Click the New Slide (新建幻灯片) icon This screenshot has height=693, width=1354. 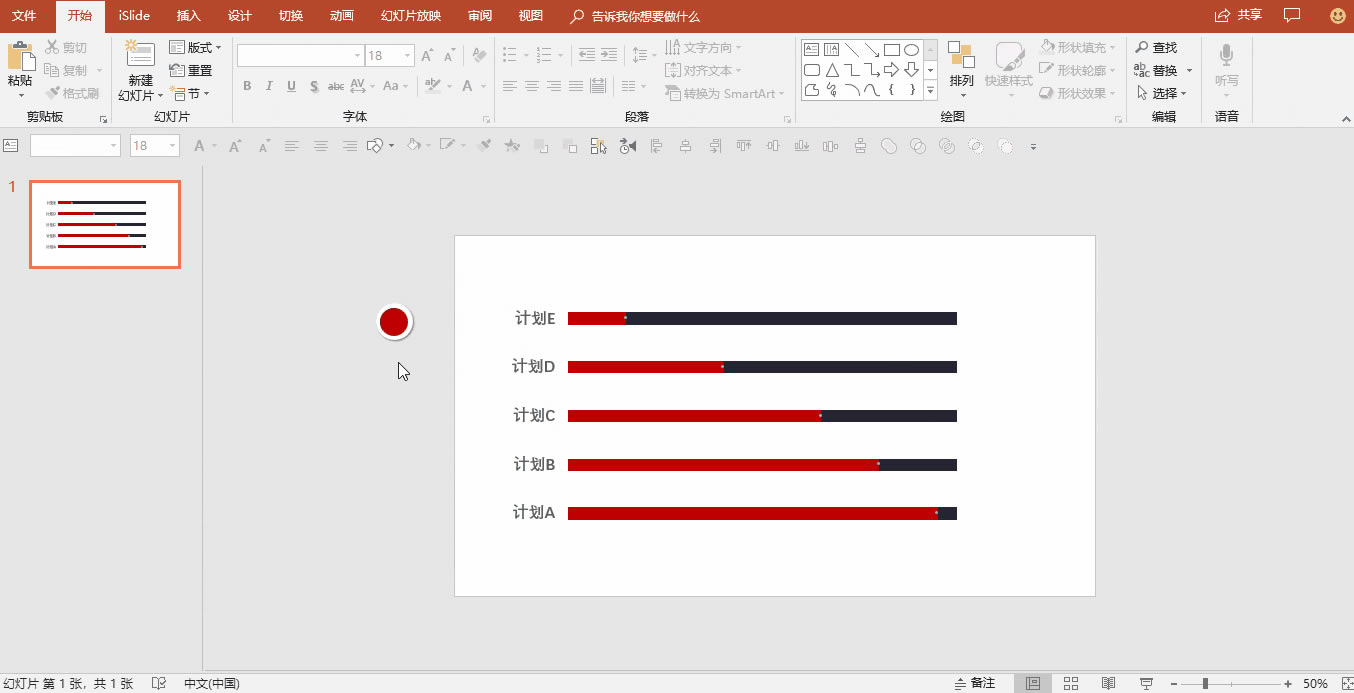(x=140, y=56)
